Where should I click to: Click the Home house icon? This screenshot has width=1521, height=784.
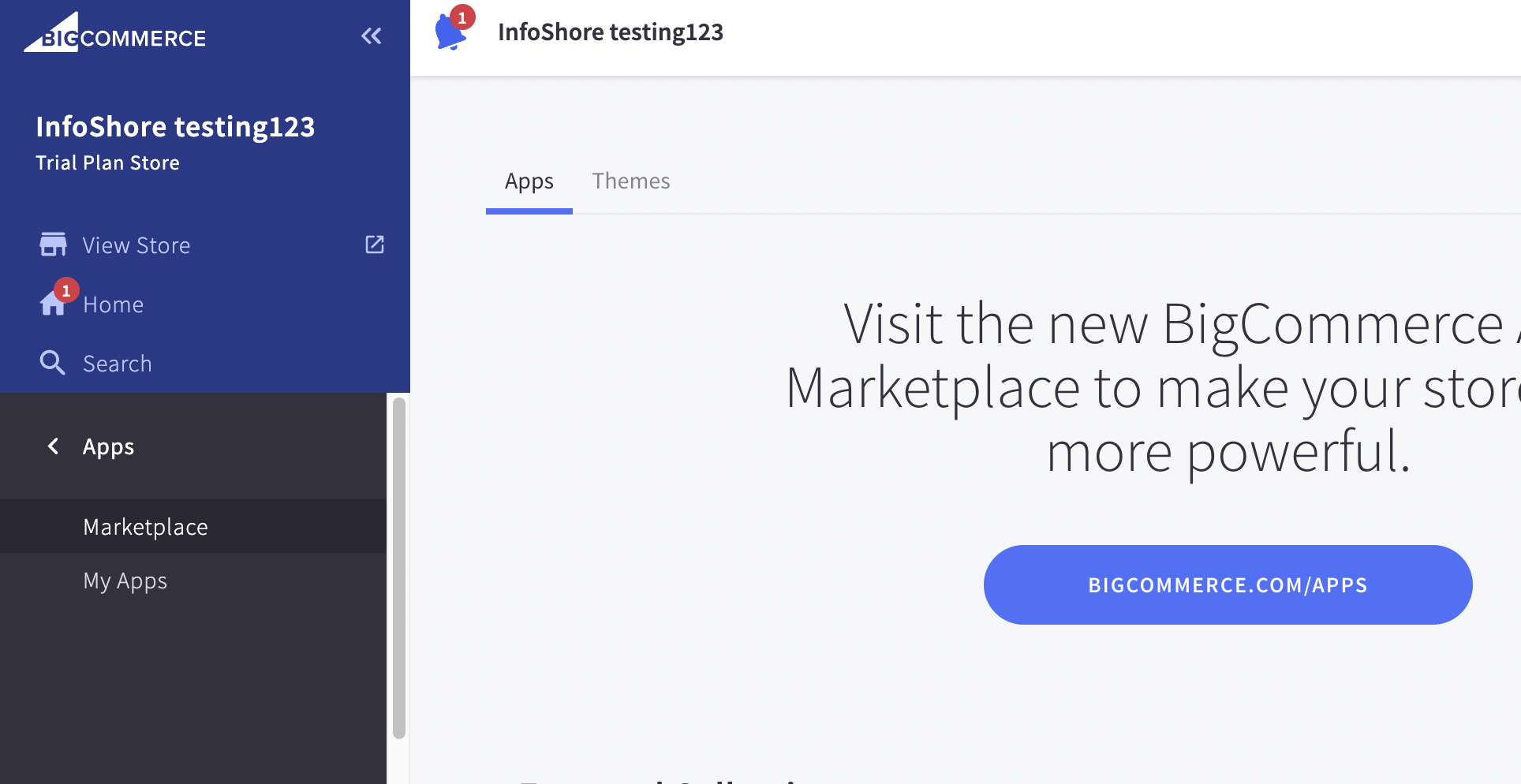click(52, 304)
